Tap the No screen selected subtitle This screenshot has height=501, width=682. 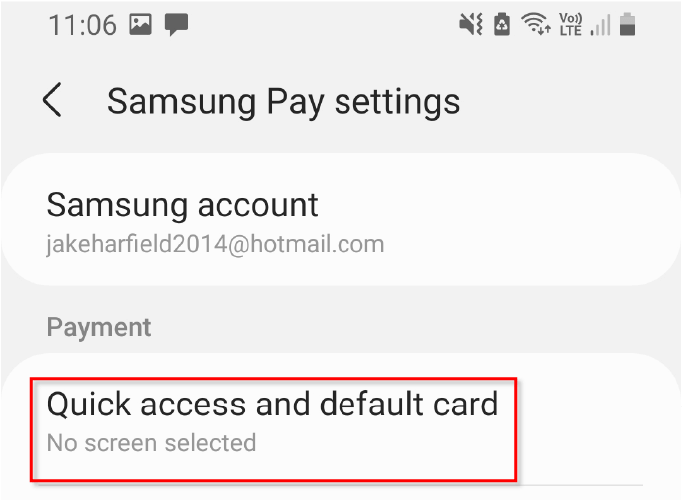151,443
